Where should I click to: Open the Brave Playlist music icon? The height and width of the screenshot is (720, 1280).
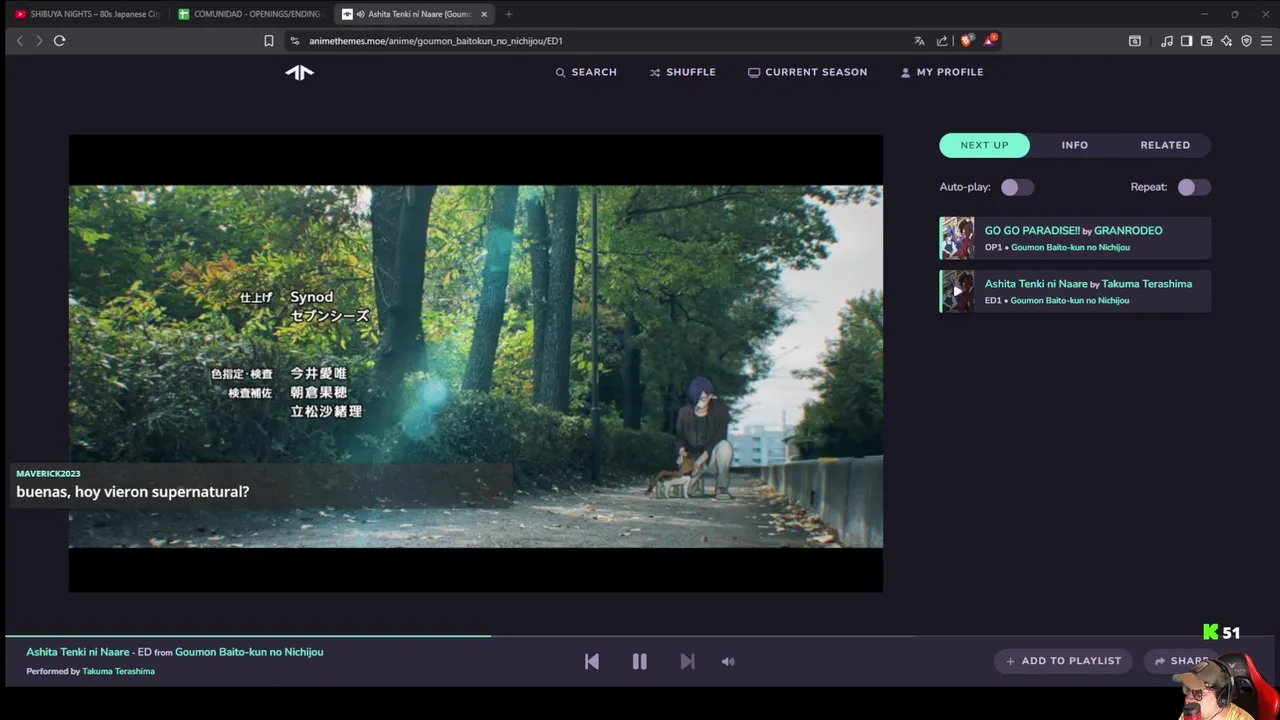click(x=1167, y=41)
